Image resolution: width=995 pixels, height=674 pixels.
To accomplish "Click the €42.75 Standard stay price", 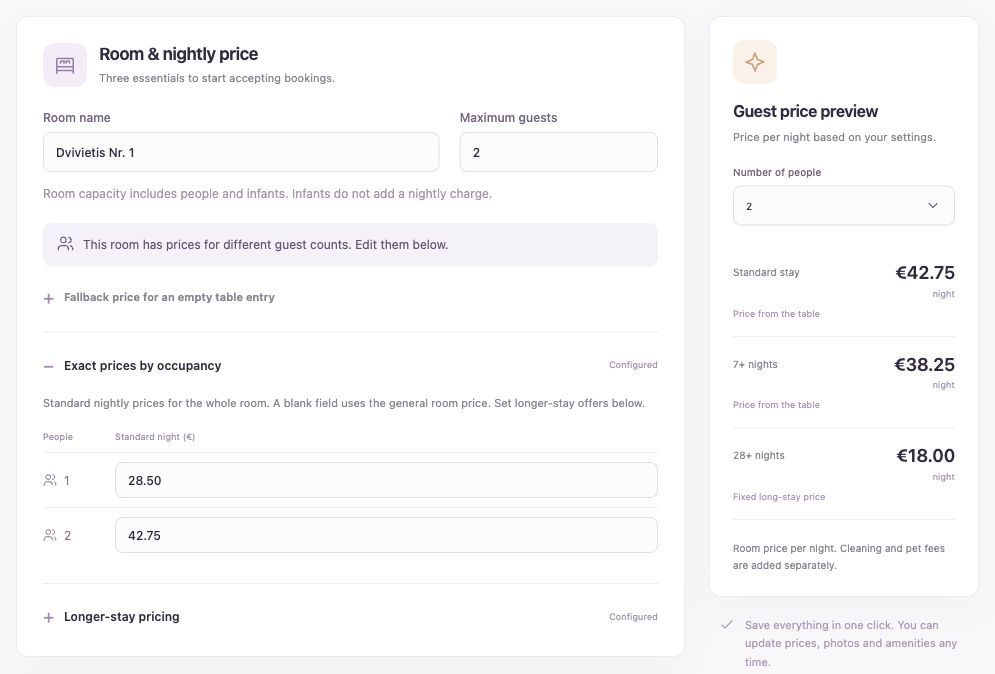I will pos(925,273).
